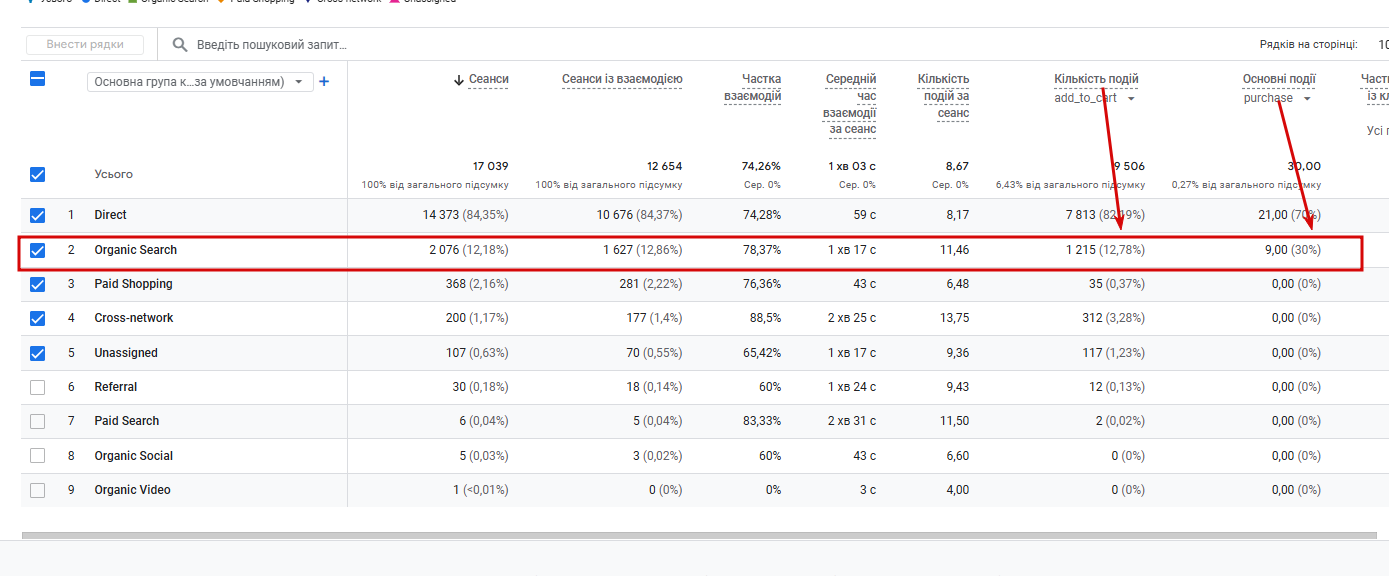Viewport: 1389px width, 576px height.
Task: Click the total engaged sessions 12 654
Action: [664, 166]
